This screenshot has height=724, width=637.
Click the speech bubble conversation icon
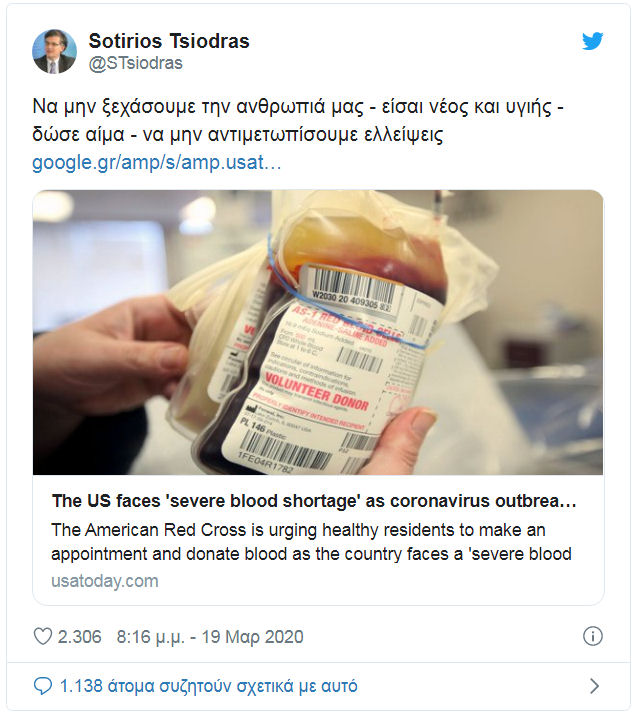pos(43,686)
